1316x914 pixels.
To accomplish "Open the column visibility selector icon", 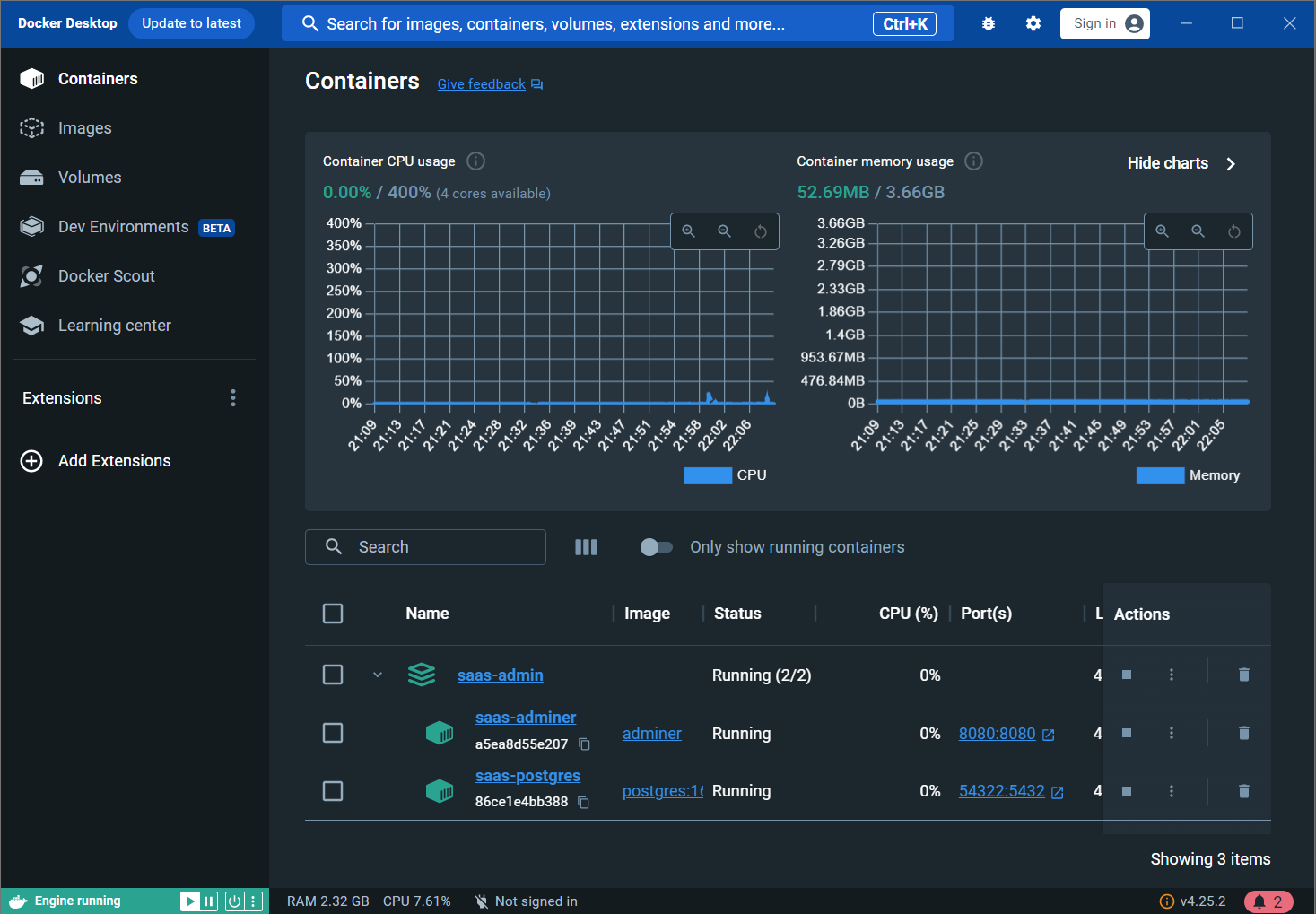I will coord(586,547).
